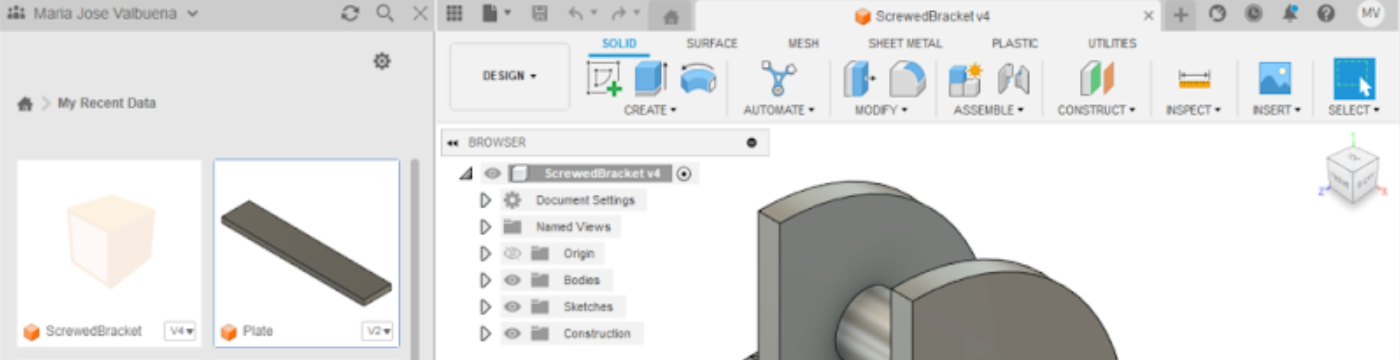This screenshot has width=1400, height=360.
Task: Open the Plate V2 version dropdown
Action: (x=377, y=331)
